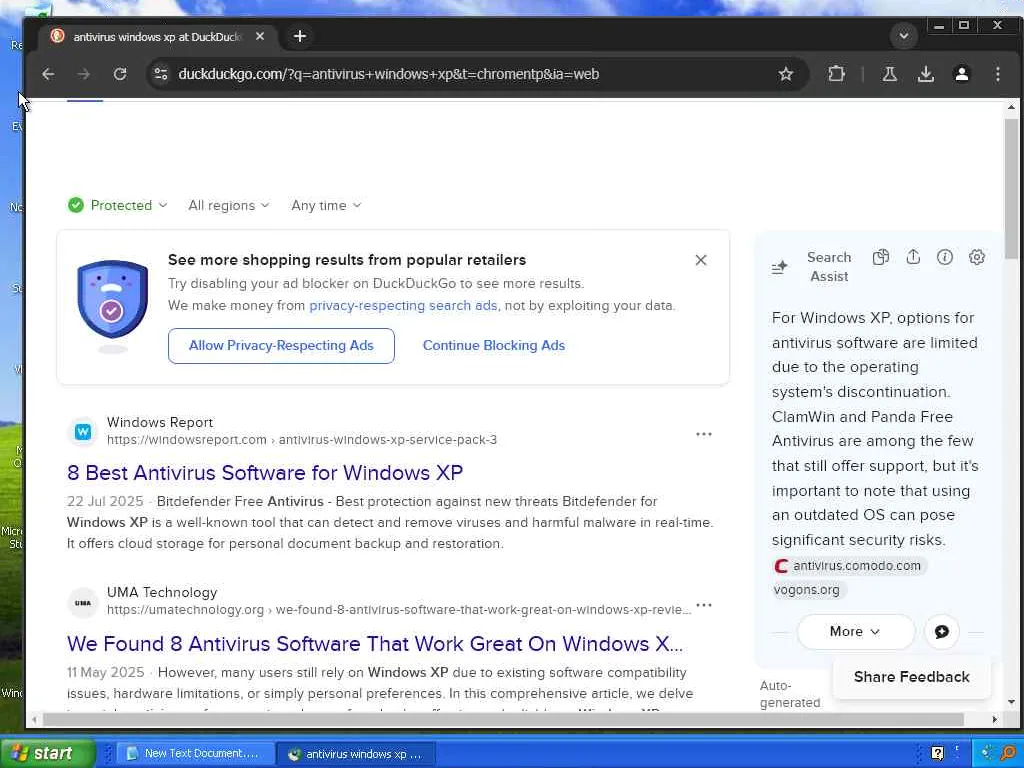Click Continue Blocking Ads

point(494,345)
